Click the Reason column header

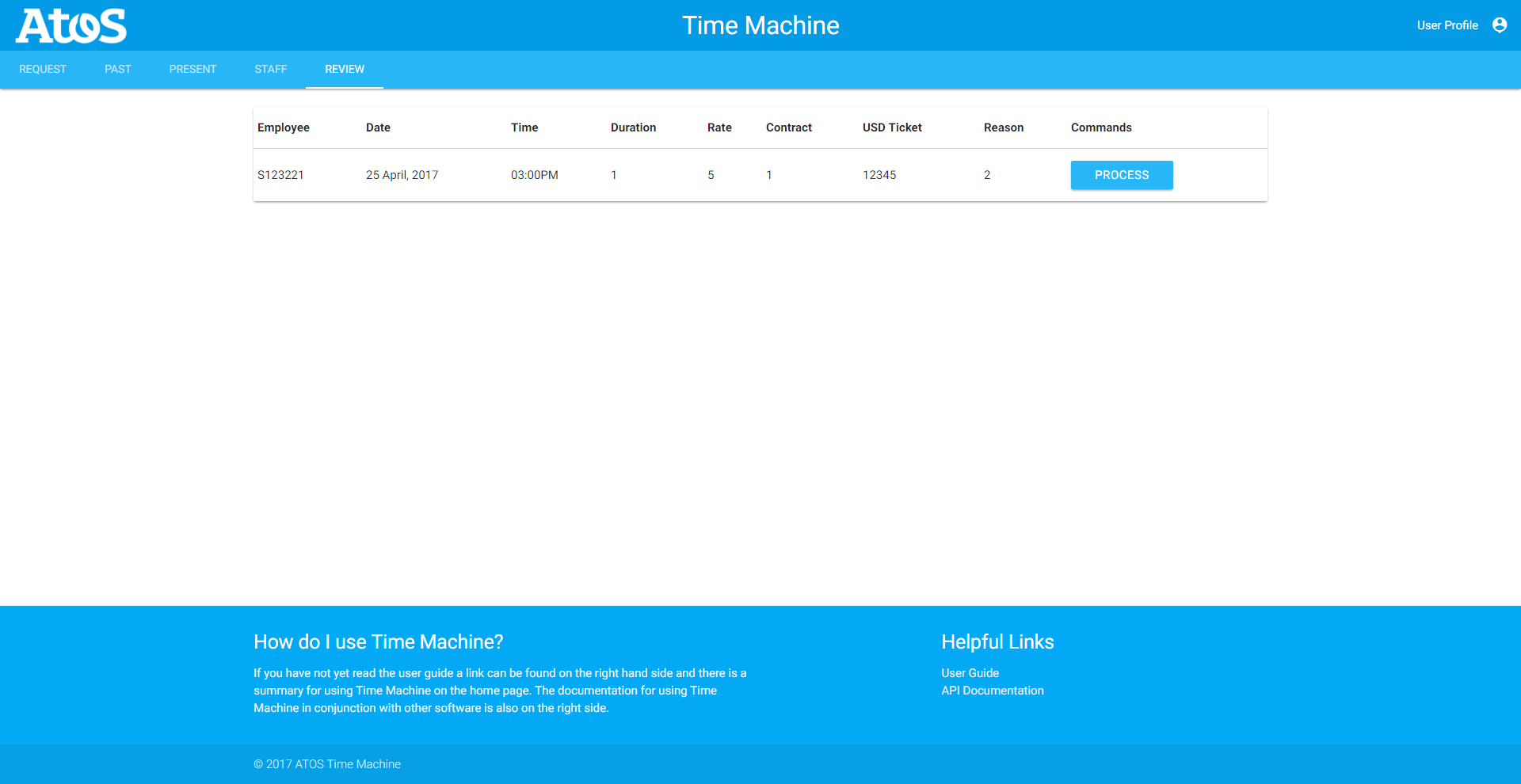pos(1003,127)
